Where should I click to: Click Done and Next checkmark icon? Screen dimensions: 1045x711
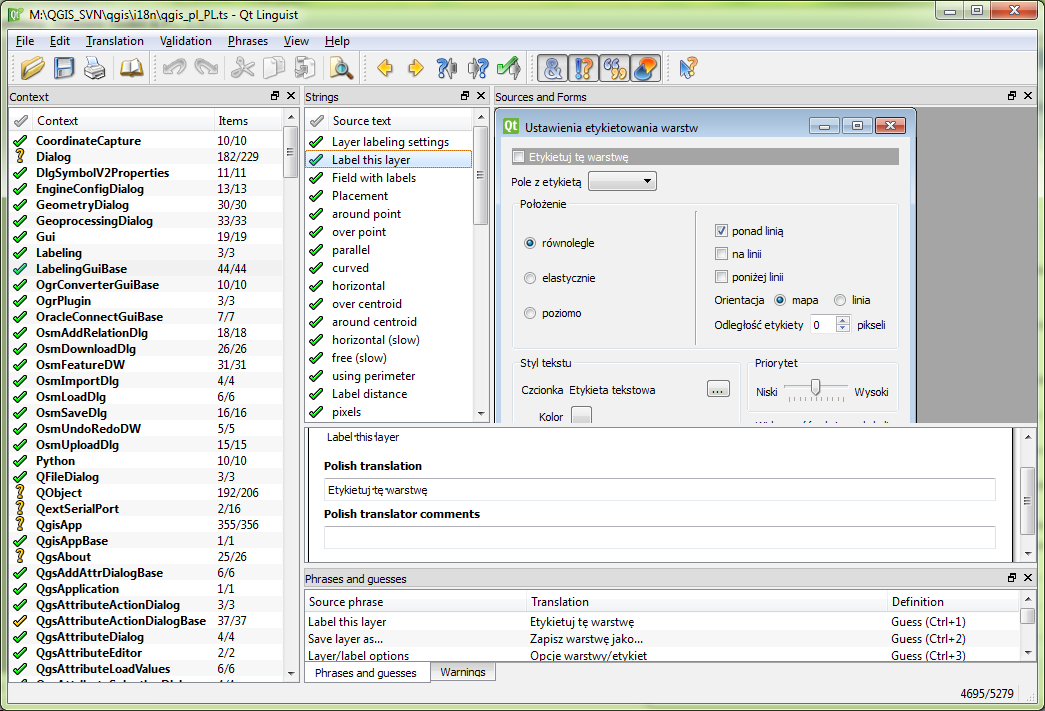click(x=509, y=68)
